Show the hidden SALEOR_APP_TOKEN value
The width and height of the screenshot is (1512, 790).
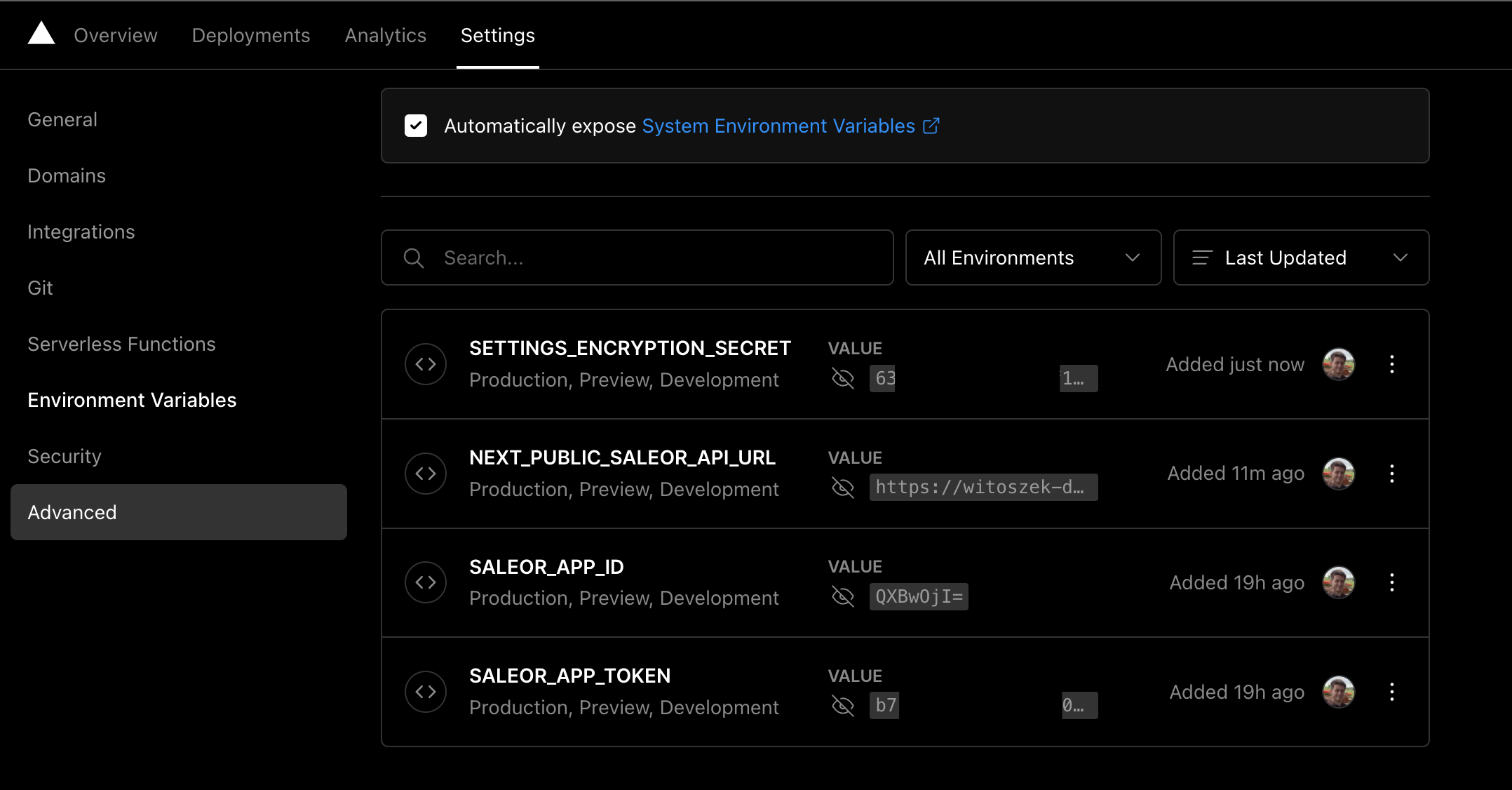pyautogui.click(x=843, y=706)
